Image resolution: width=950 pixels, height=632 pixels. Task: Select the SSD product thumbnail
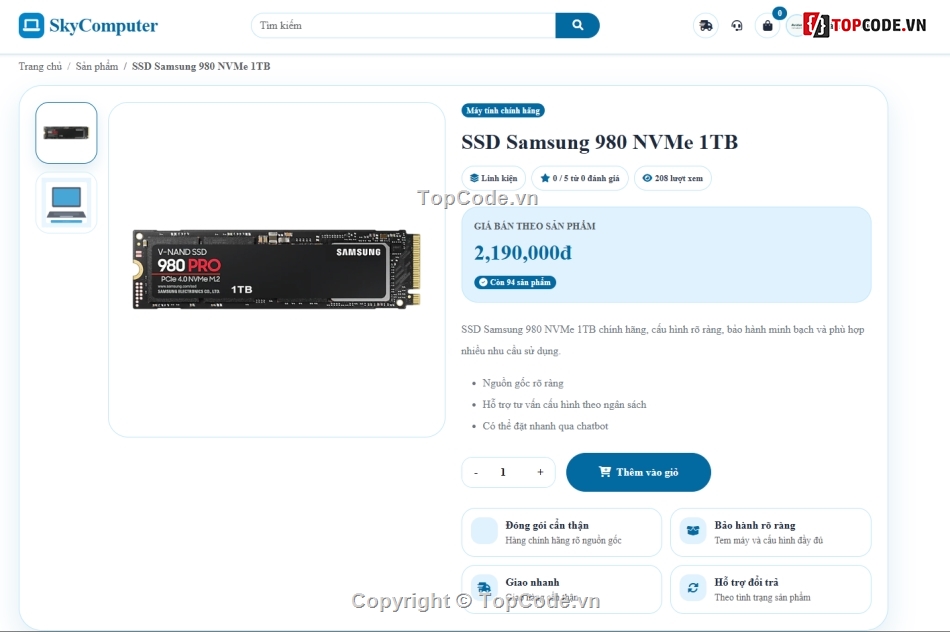[x=66, y=133]
